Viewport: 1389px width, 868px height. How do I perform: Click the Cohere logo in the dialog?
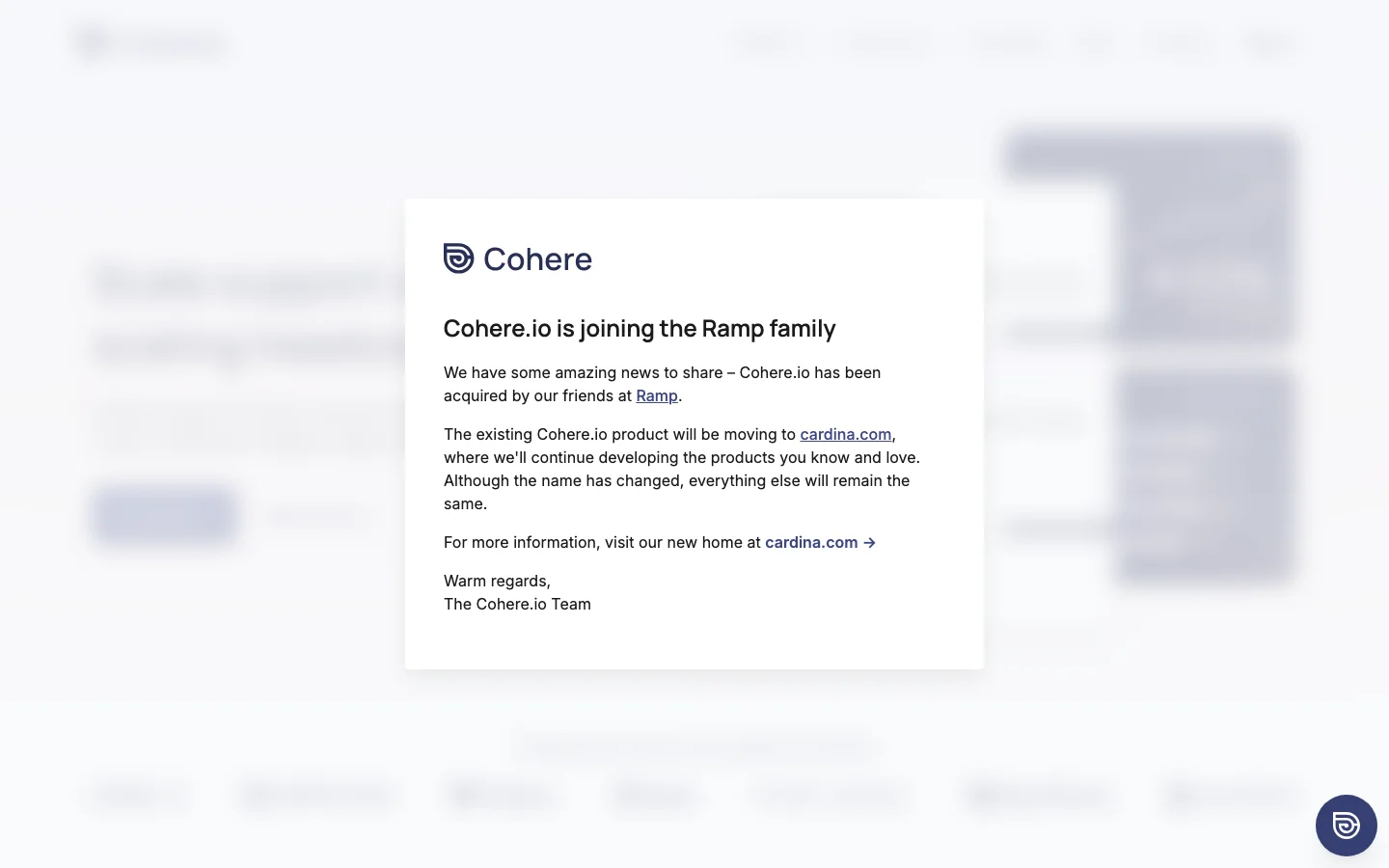tap(518, 258)
